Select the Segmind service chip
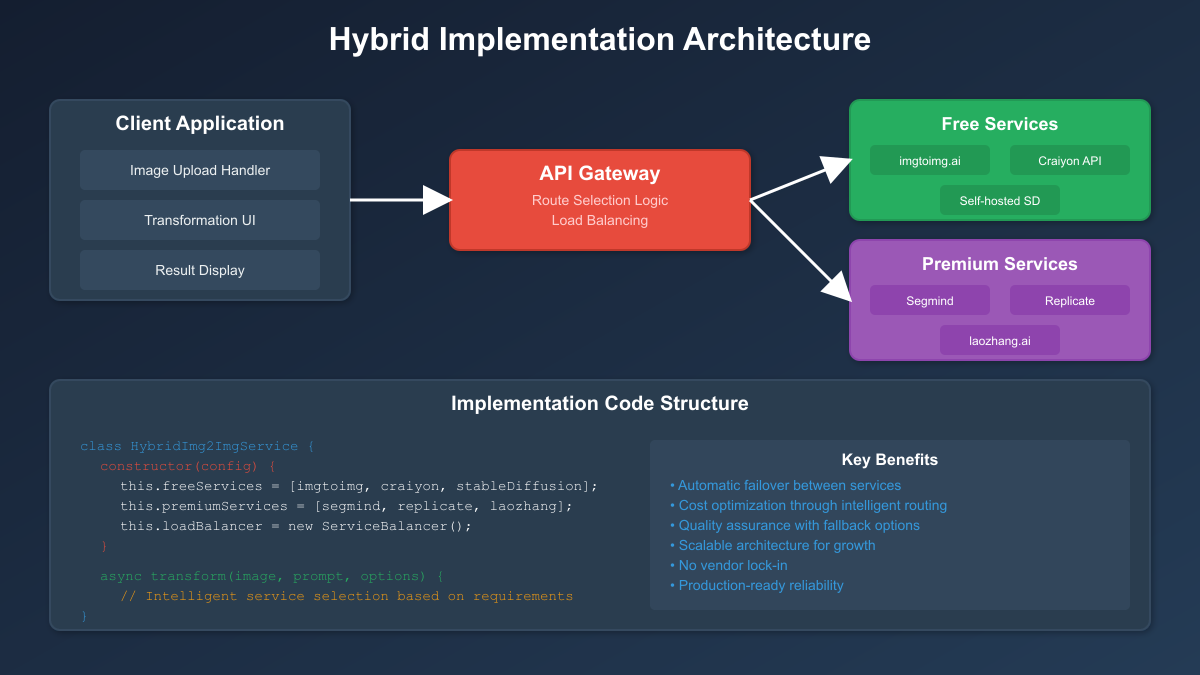Image resolution: width=1200 pixels, height=675 pixels. pyautogui.click(x=930, y=300)
